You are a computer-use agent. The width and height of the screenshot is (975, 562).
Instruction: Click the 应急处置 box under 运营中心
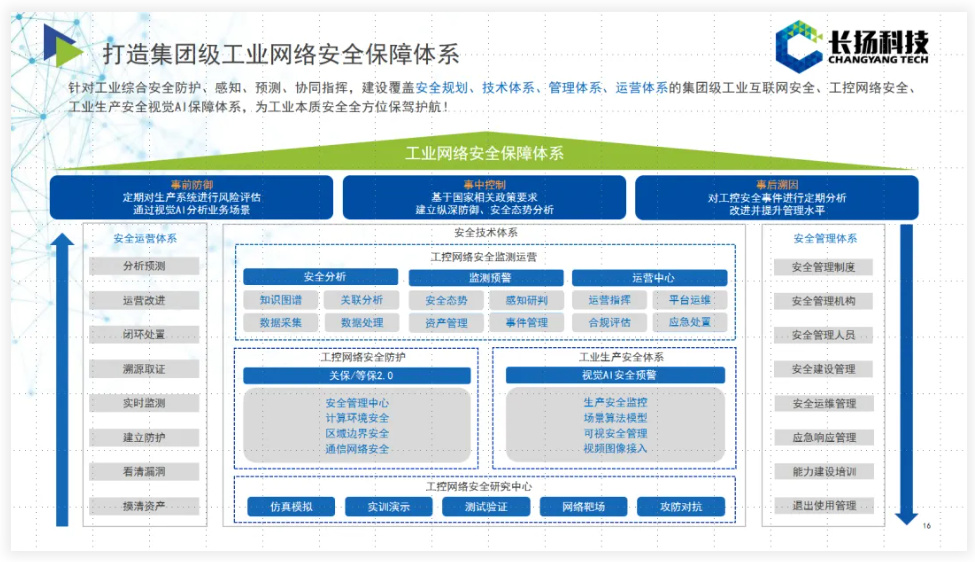click(689, 323)
